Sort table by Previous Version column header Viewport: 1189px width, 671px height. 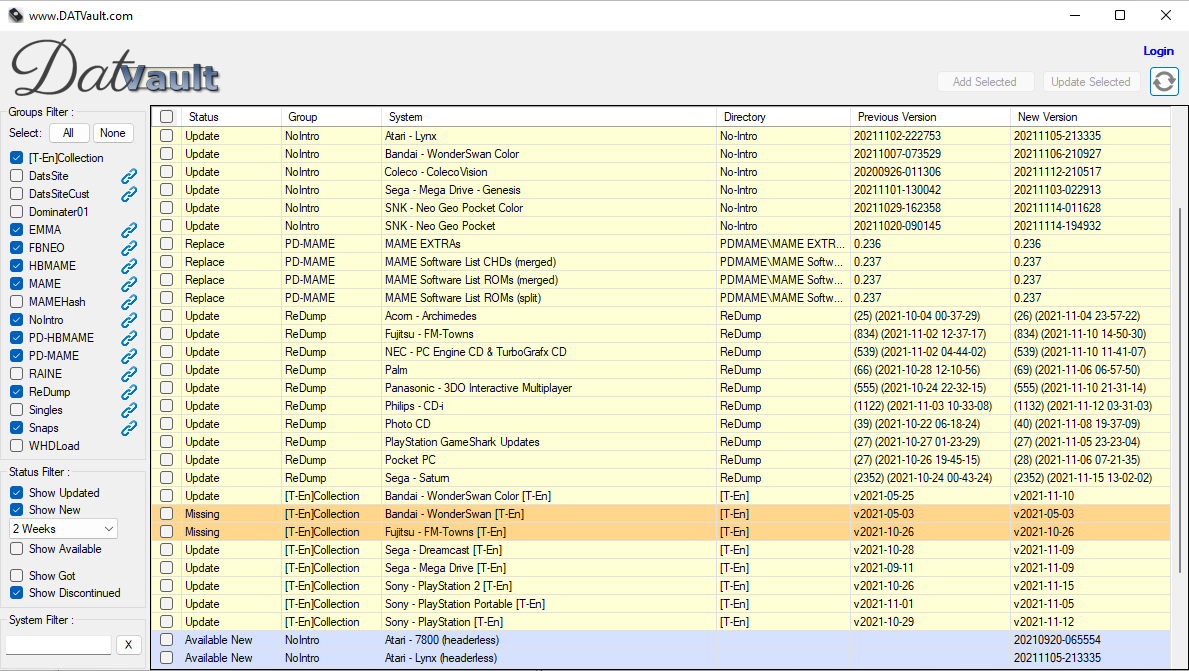tap(930, 117)
